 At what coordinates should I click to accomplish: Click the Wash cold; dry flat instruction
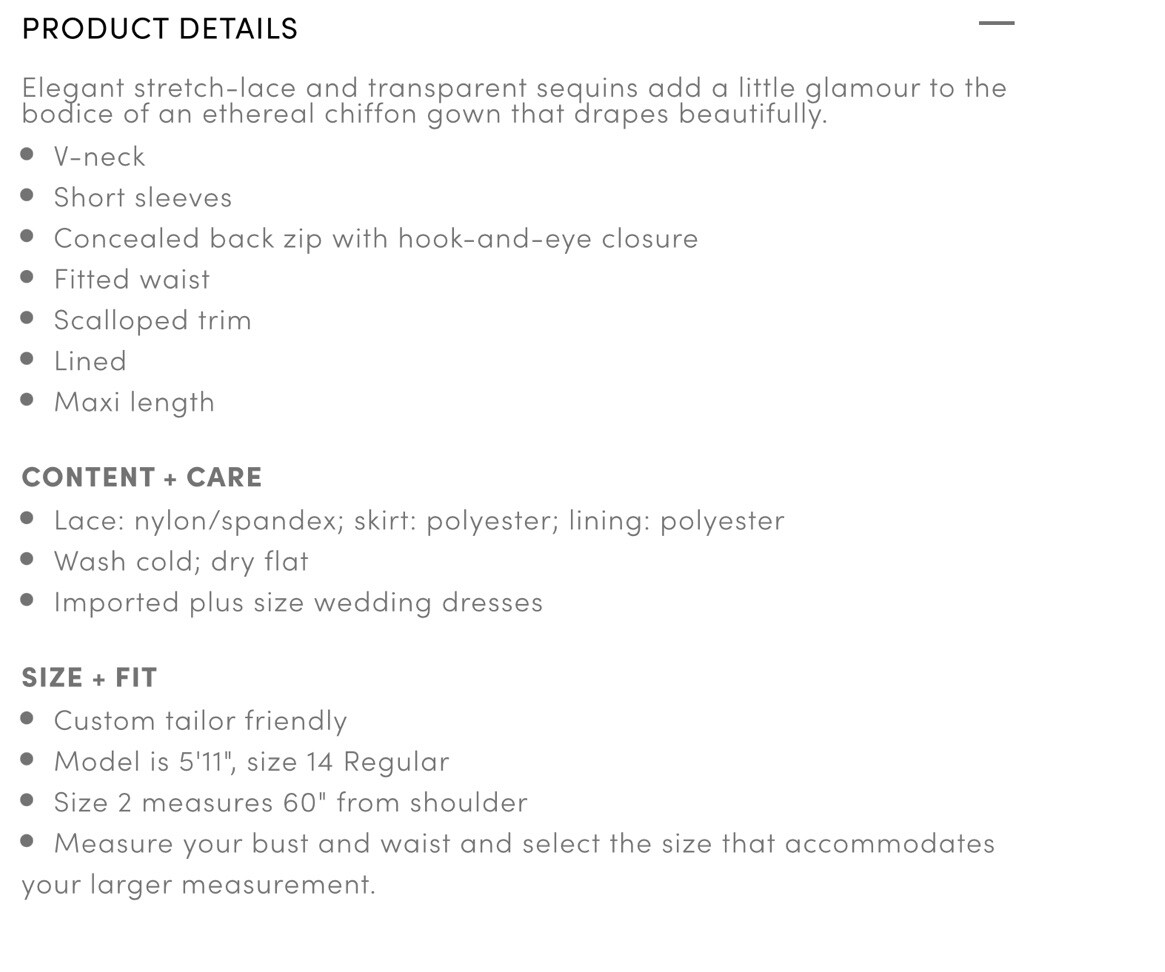coord(181,562)
